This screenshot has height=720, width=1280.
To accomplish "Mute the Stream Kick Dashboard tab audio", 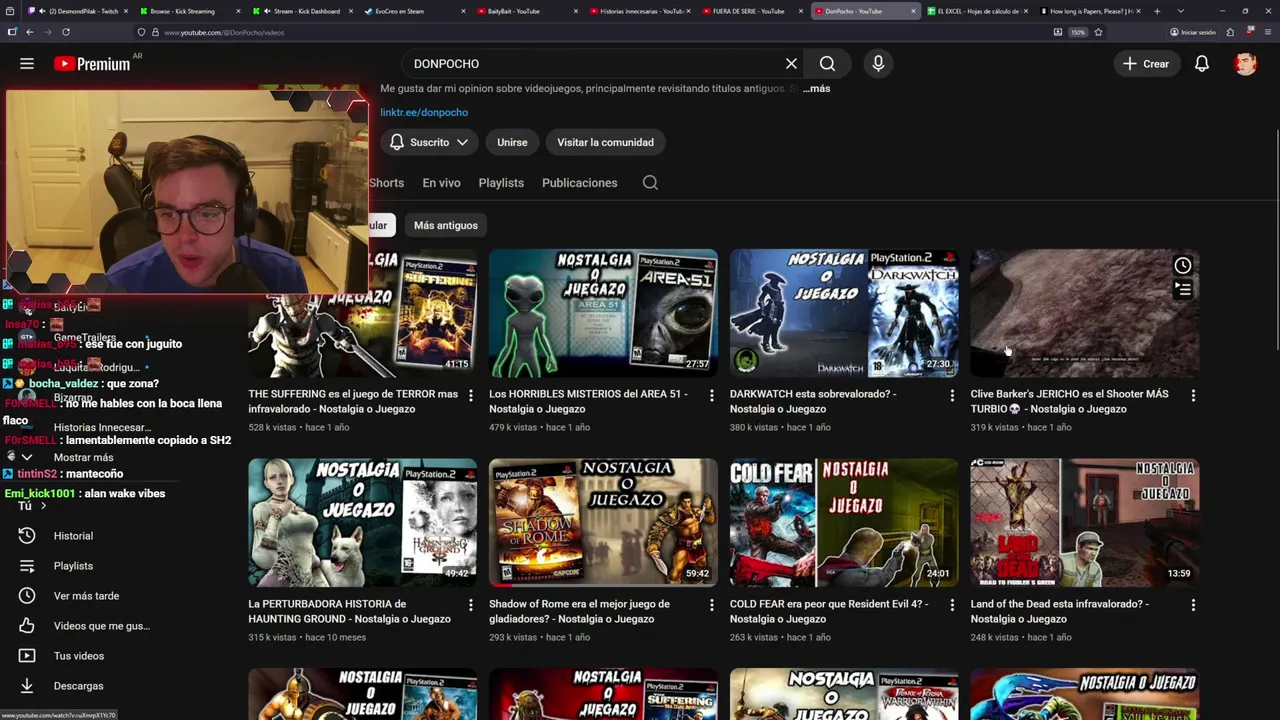I will [x=267, y=11].
